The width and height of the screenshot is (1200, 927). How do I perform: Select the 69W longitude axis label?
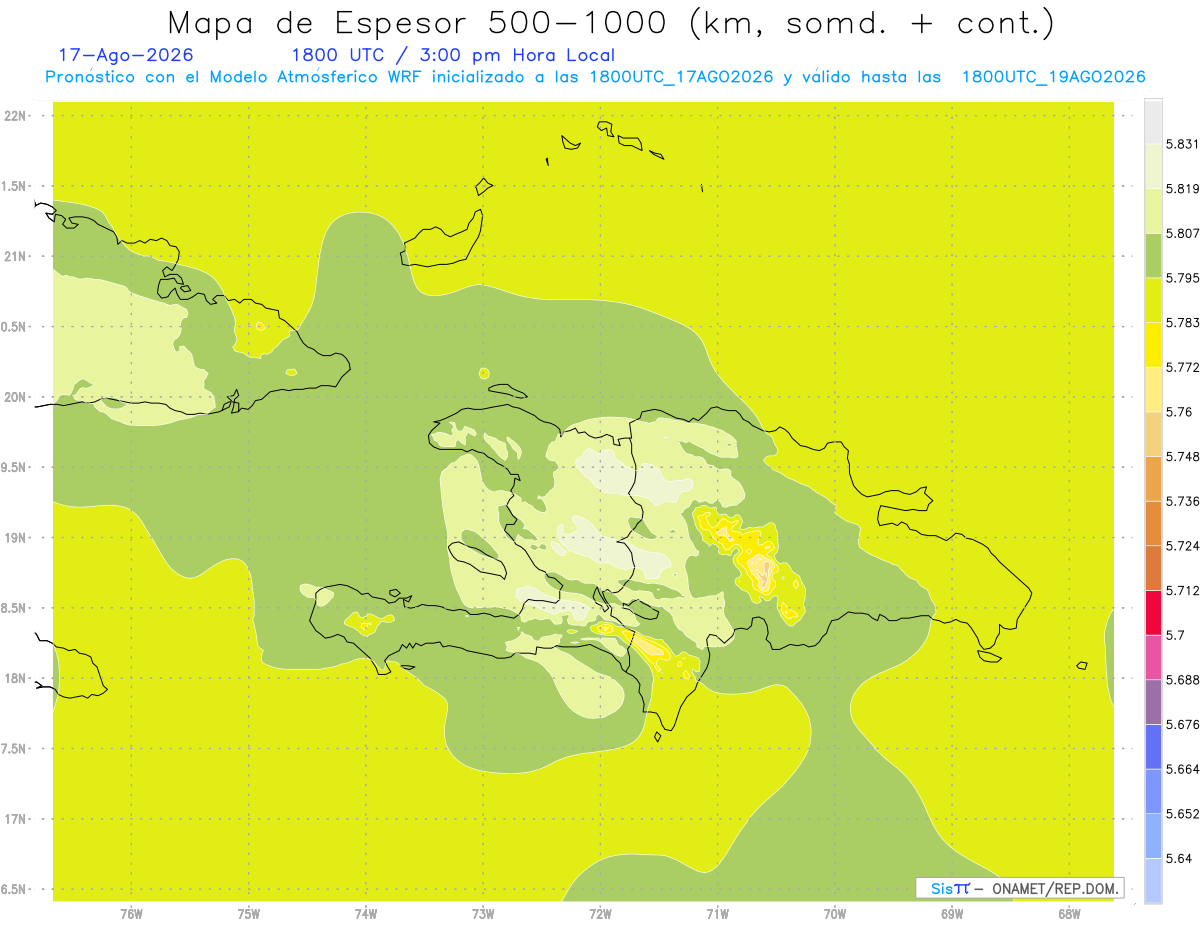[951, 913]
